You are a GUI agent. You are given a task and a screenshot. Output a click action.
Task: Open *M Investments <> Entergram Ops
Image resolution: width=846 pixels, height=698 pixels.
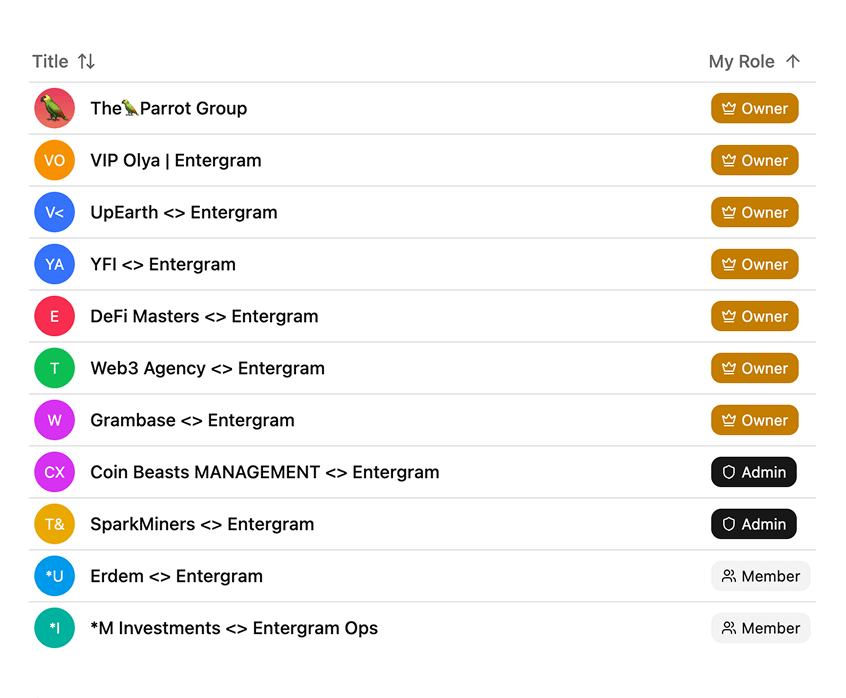coord(234,628)
